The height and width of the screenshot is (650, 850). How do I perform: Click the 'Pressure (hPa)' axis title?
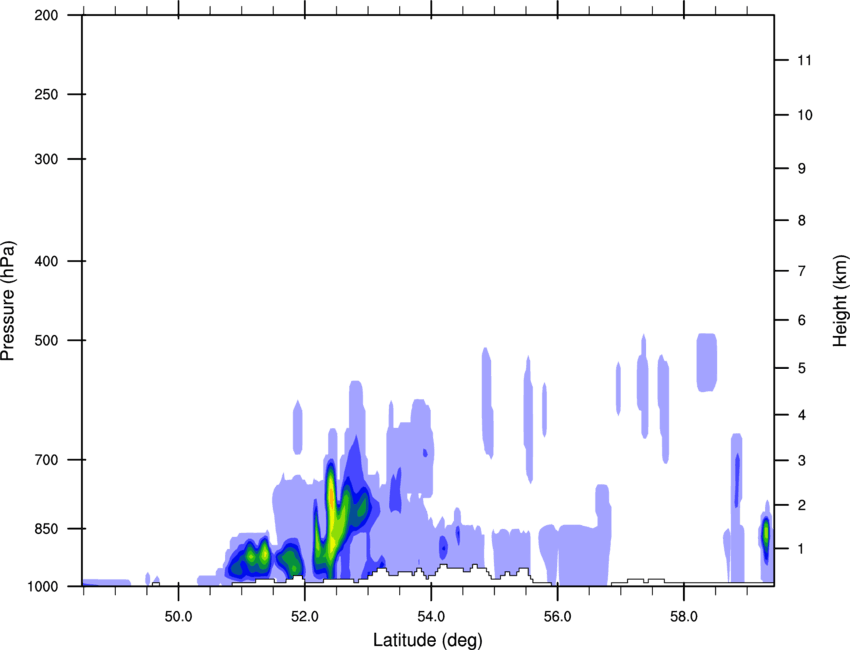click(x=8, y=301)
